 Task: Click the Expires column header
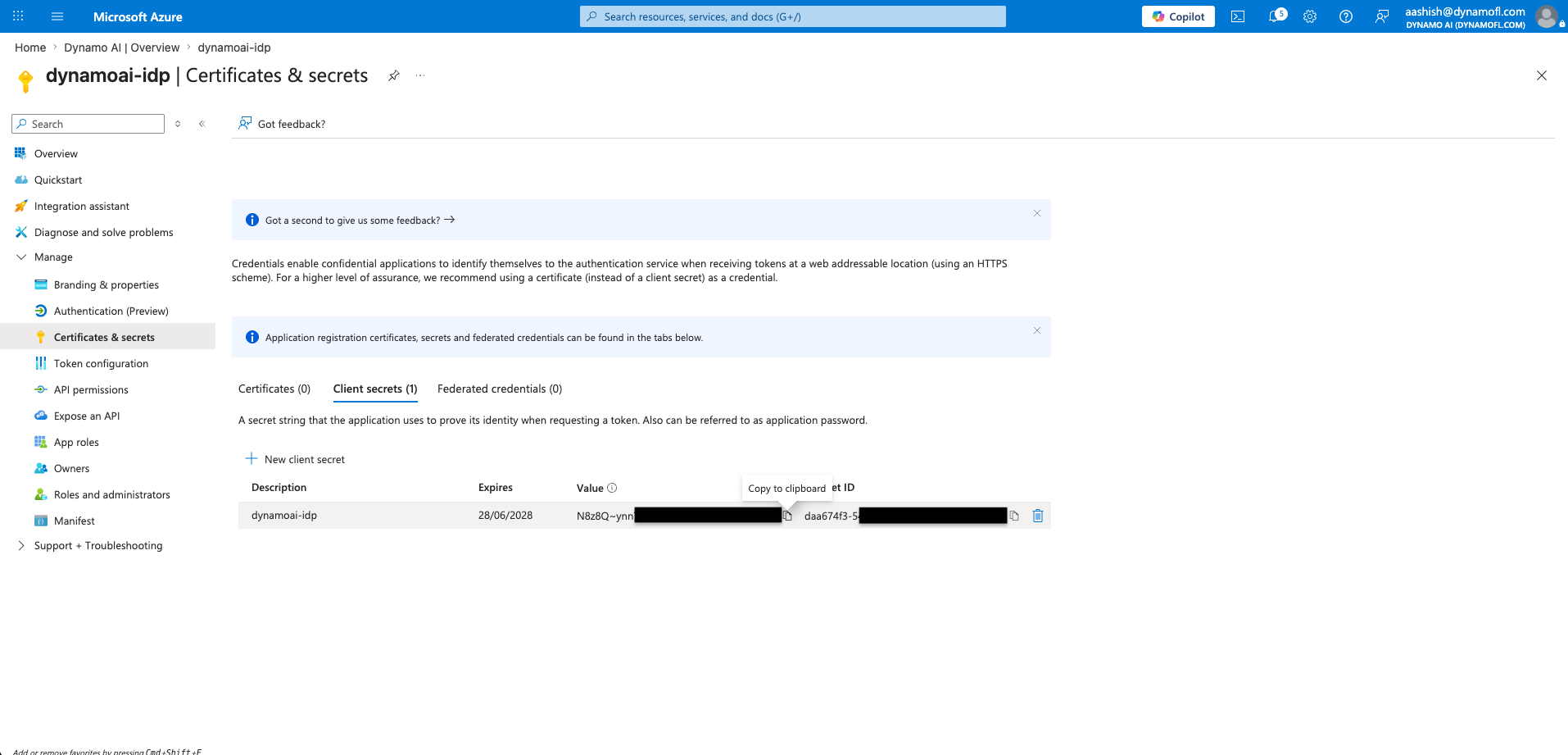(496, 488)
